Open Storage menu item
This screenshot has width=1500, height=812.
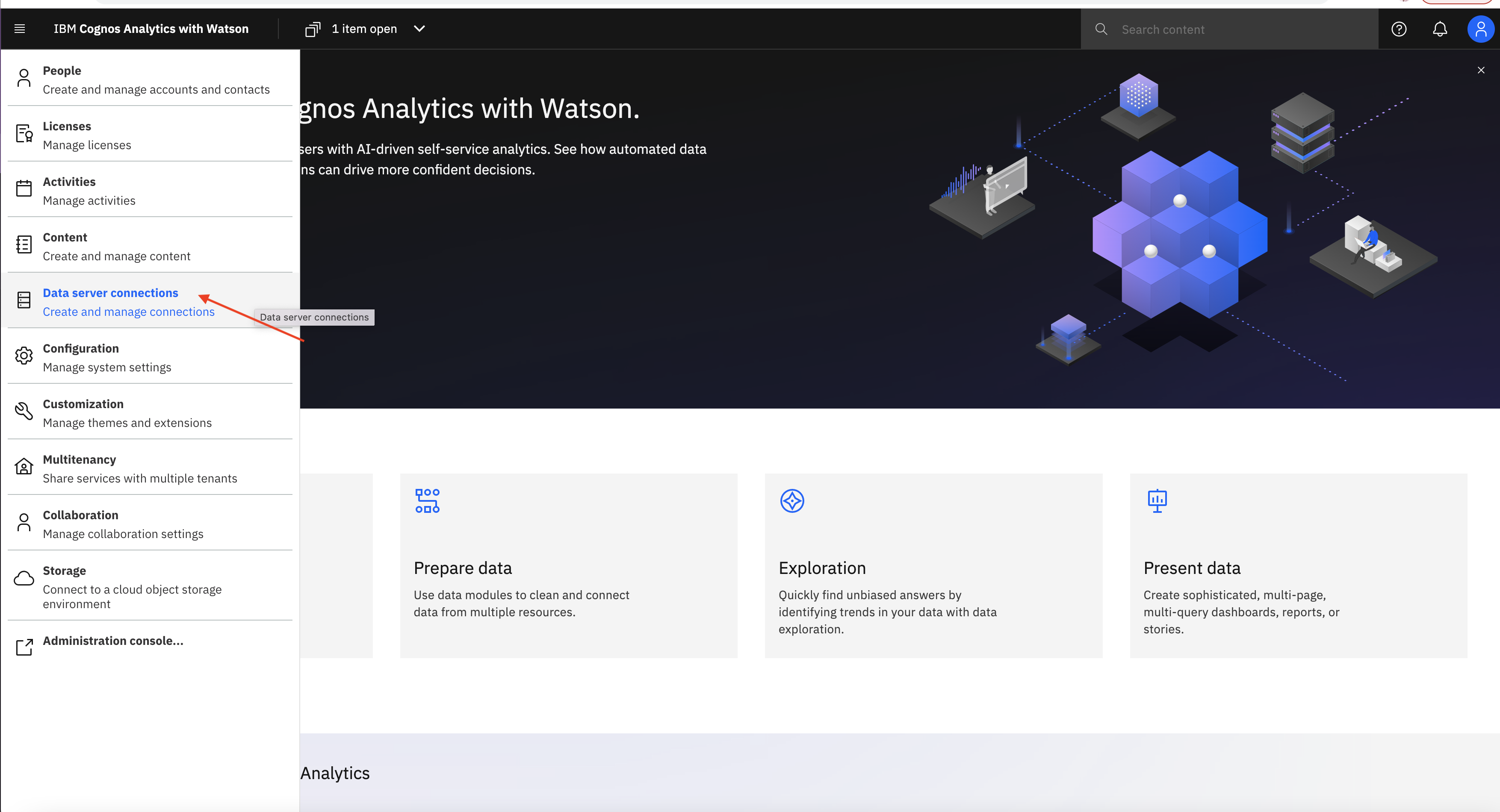point(150,586)
